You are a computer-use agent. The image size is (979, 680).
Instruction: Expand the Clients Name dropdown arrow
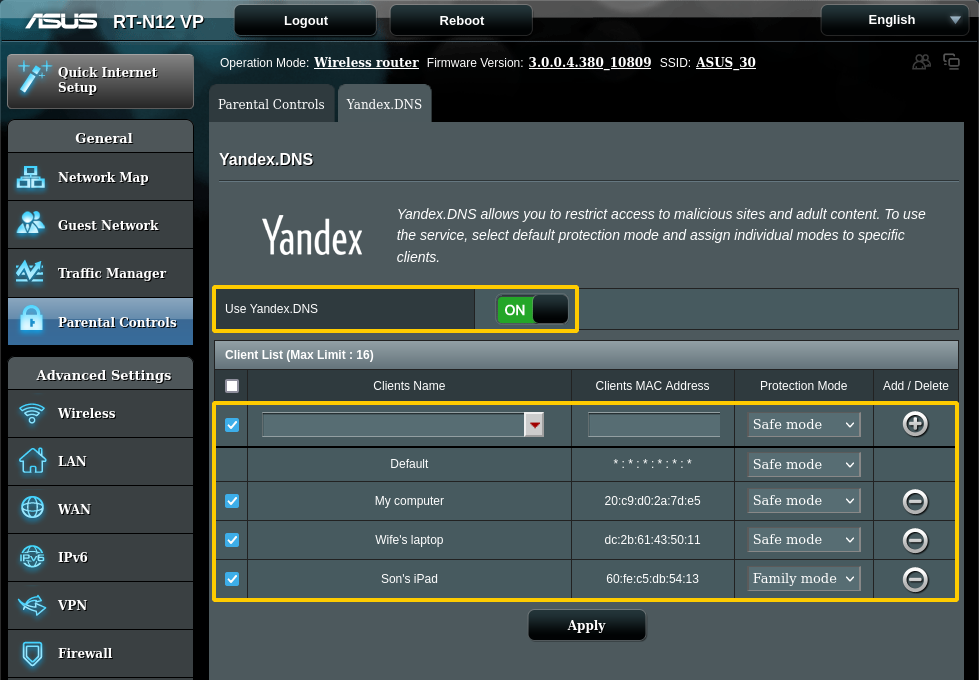click(x=535, y=425)
